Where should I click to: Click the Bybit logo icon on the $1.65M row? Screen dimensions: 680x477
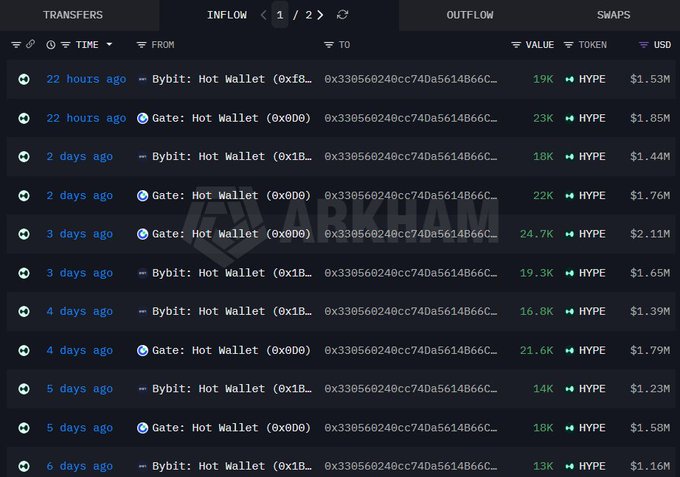click(142, 273)
